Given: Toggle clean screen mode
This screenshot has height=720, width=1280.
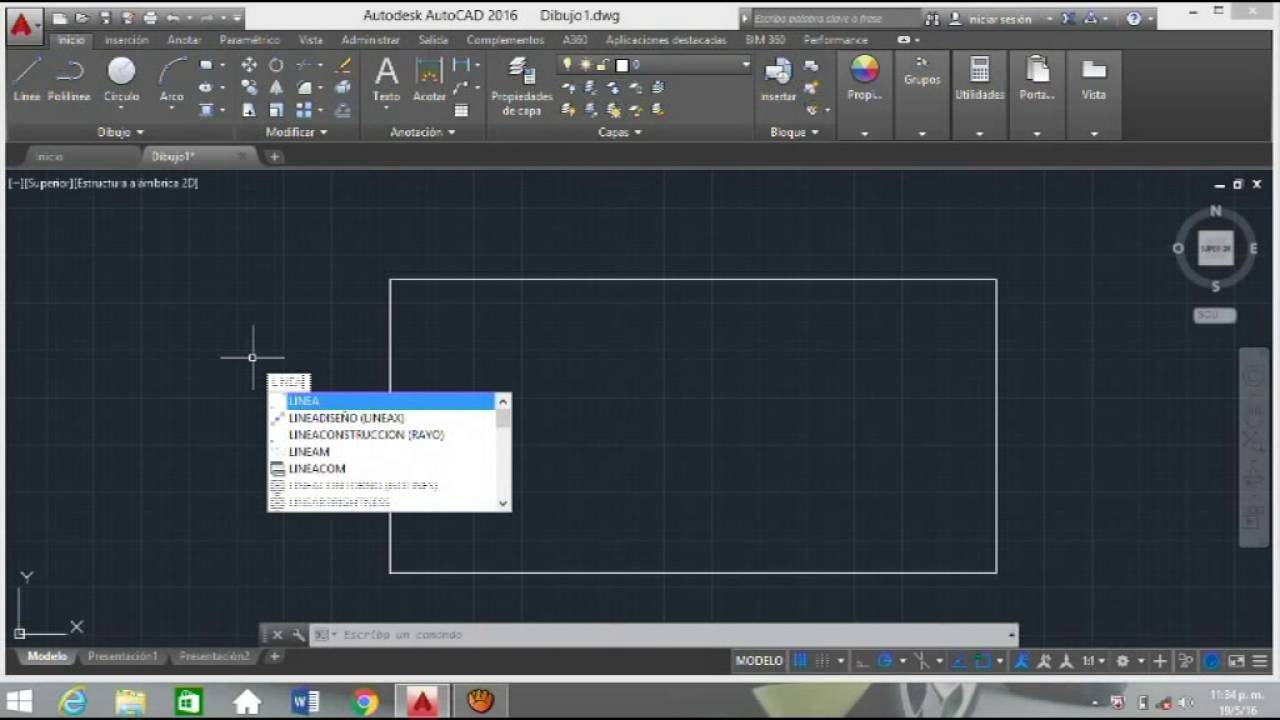Looking at the screenshot, I should coord(1236,661).
